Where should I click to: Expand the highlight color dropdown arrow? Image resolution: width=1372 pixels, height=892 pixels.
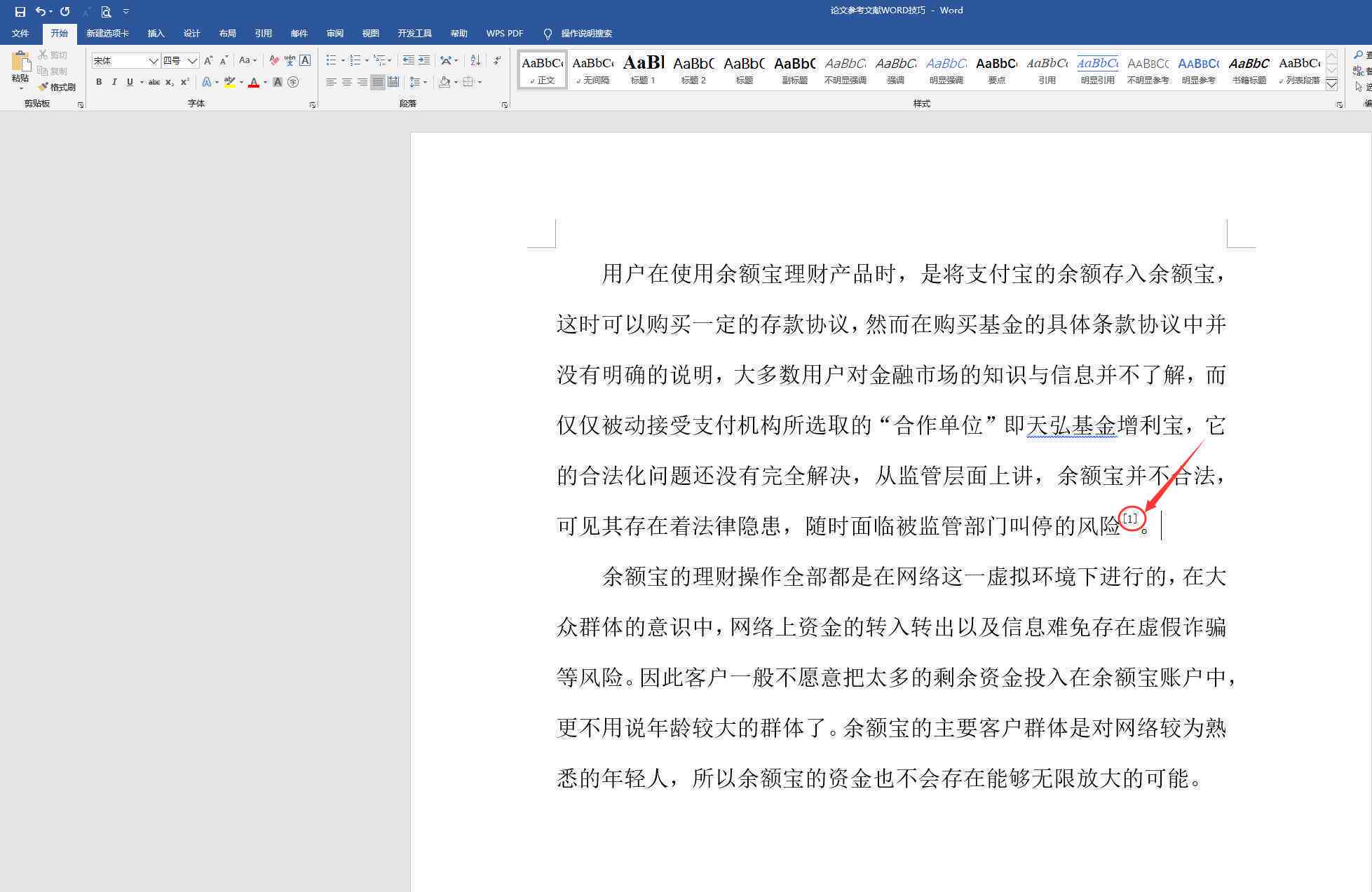pos(241,82)
